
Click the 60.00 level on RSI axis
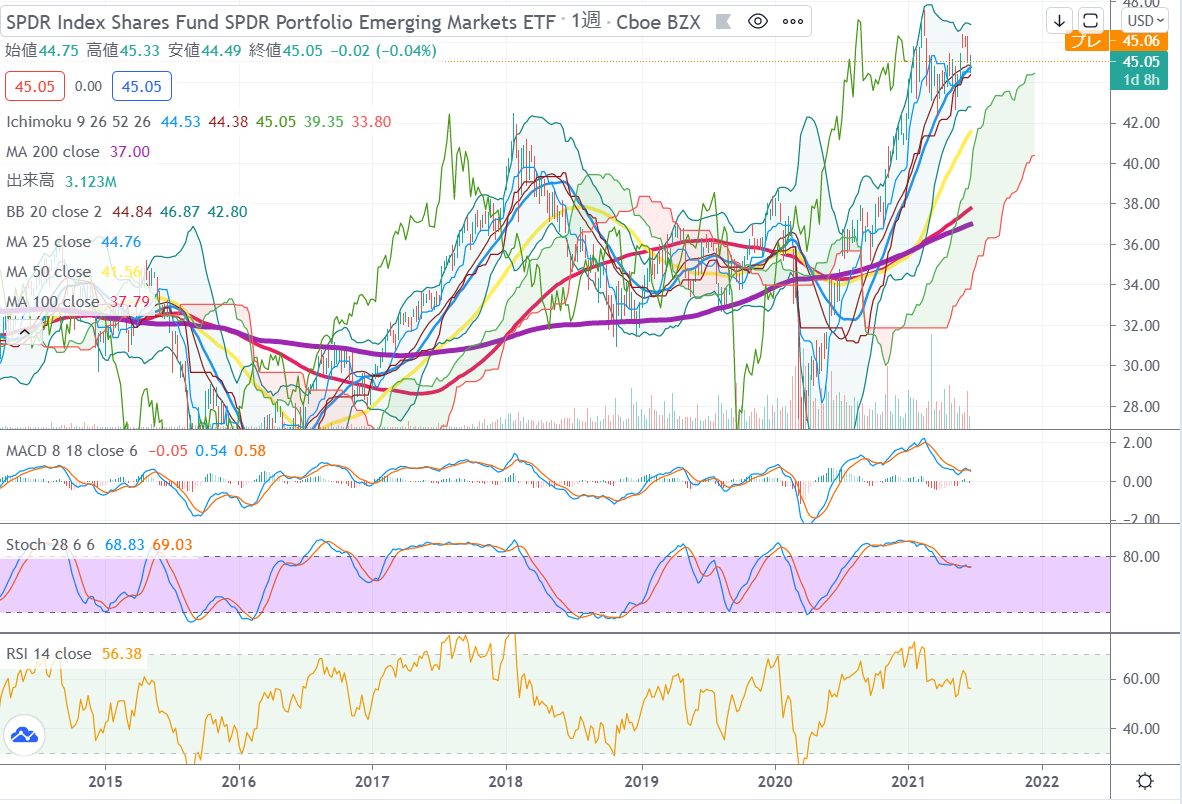point(1141,678)
